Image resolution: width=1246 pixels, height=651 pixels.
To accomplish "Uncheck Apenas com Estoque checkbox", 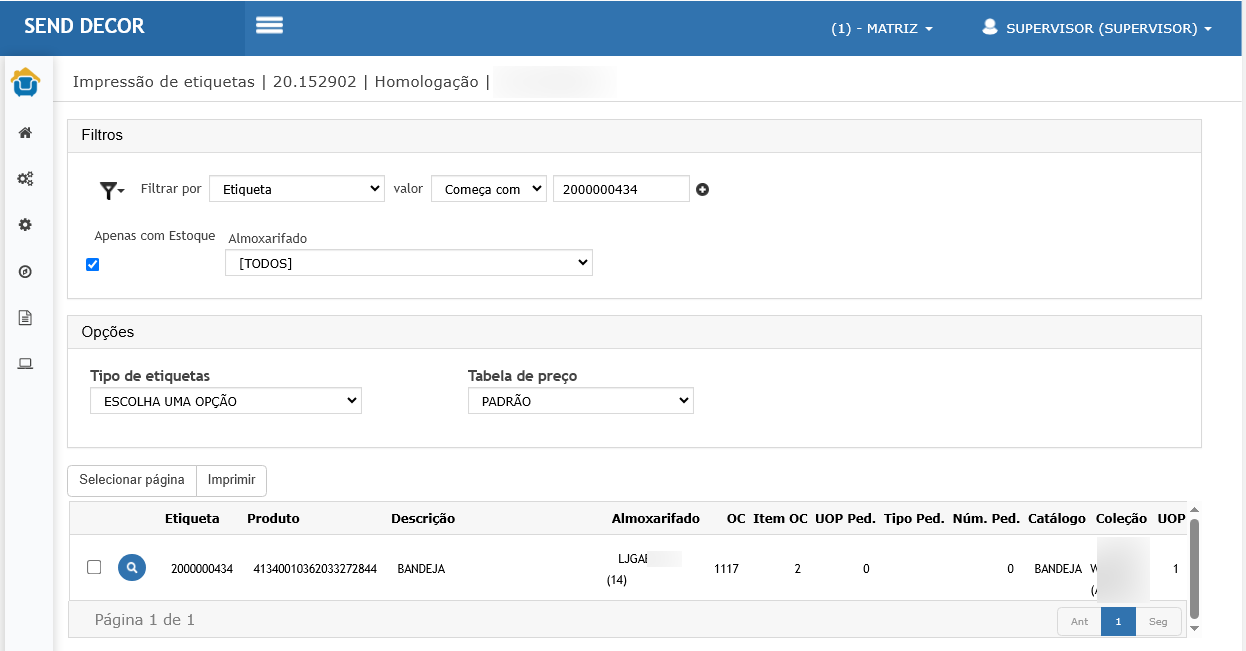I will point(93,264).
